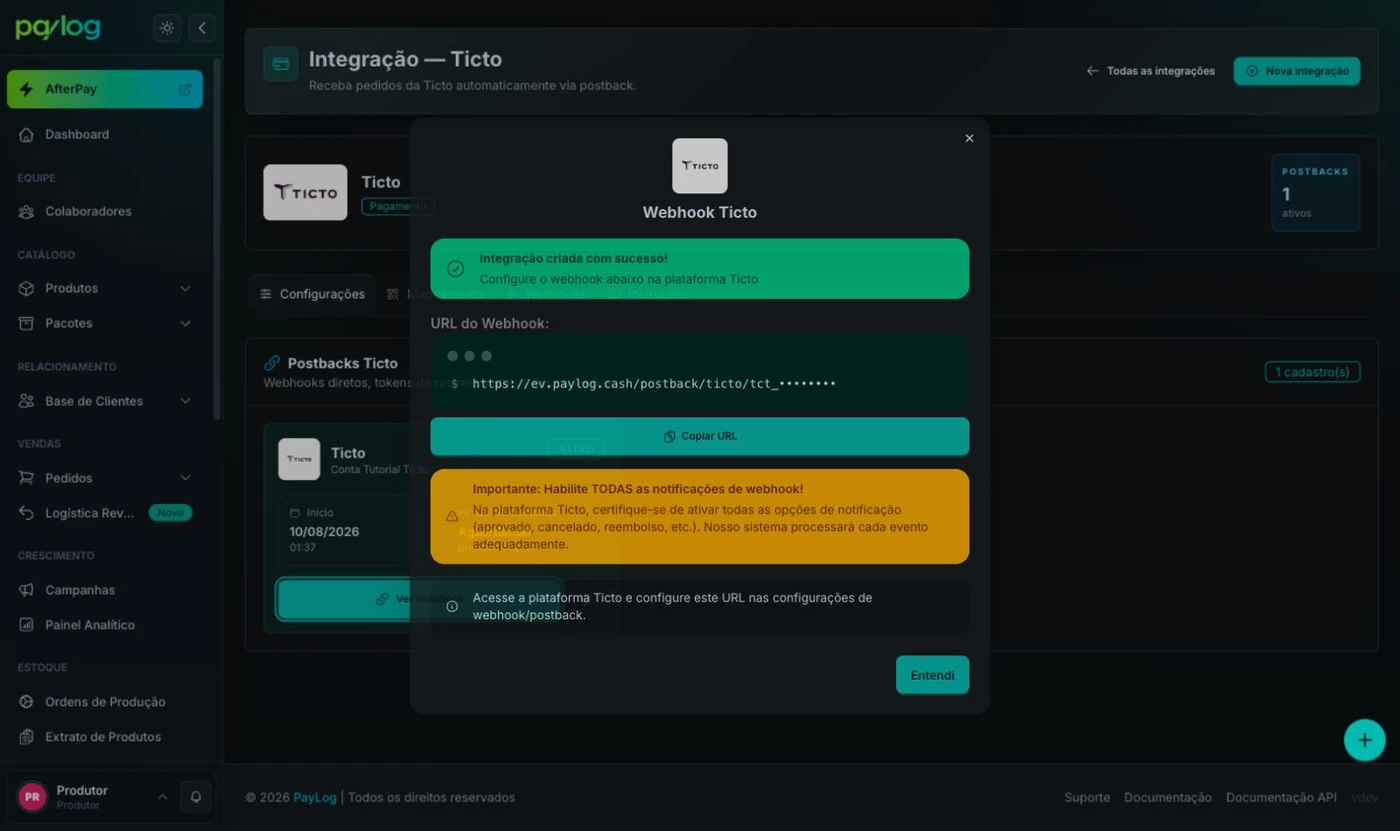This screenshot has width=1400, height=831.
Task: Click the Colaboradores people icon
Action: (27, 211)
